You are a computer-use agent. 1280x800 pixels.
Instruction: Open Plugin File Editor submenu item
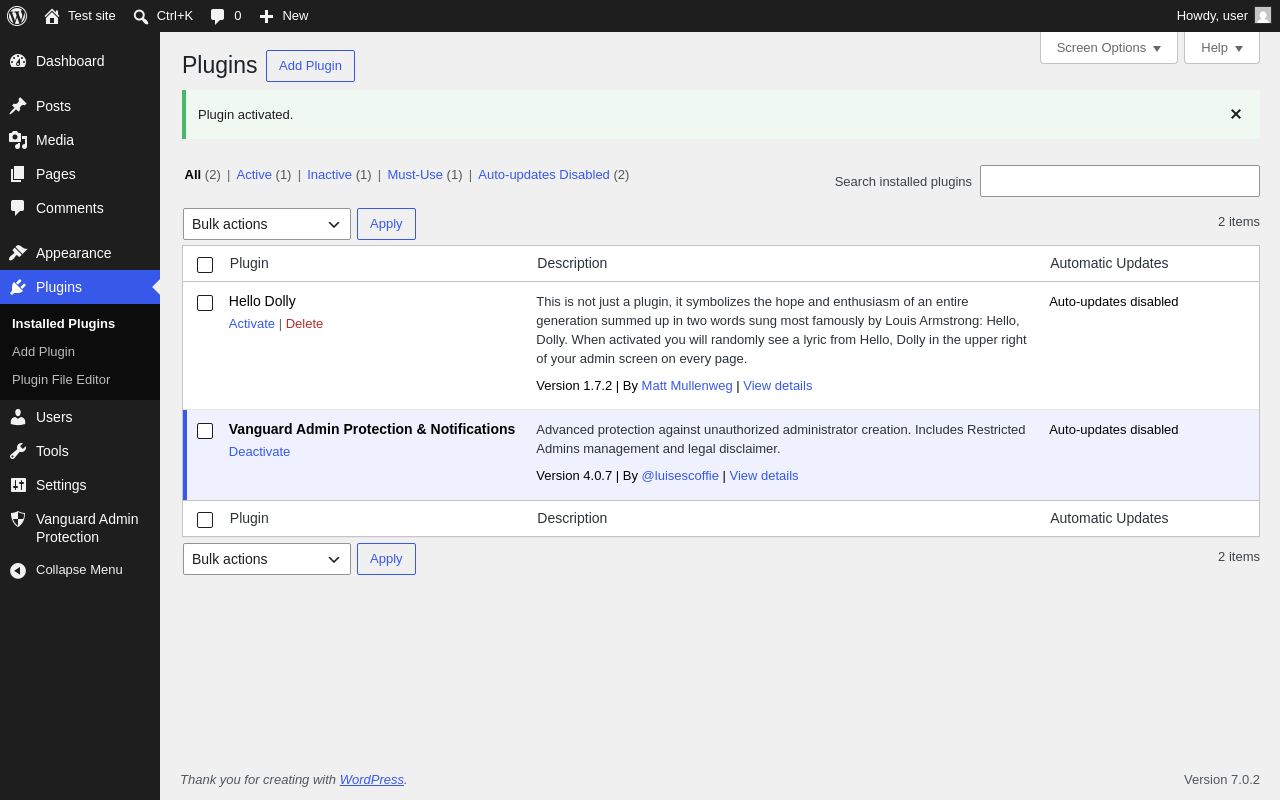pyautogui.click(x=61, y=380)
